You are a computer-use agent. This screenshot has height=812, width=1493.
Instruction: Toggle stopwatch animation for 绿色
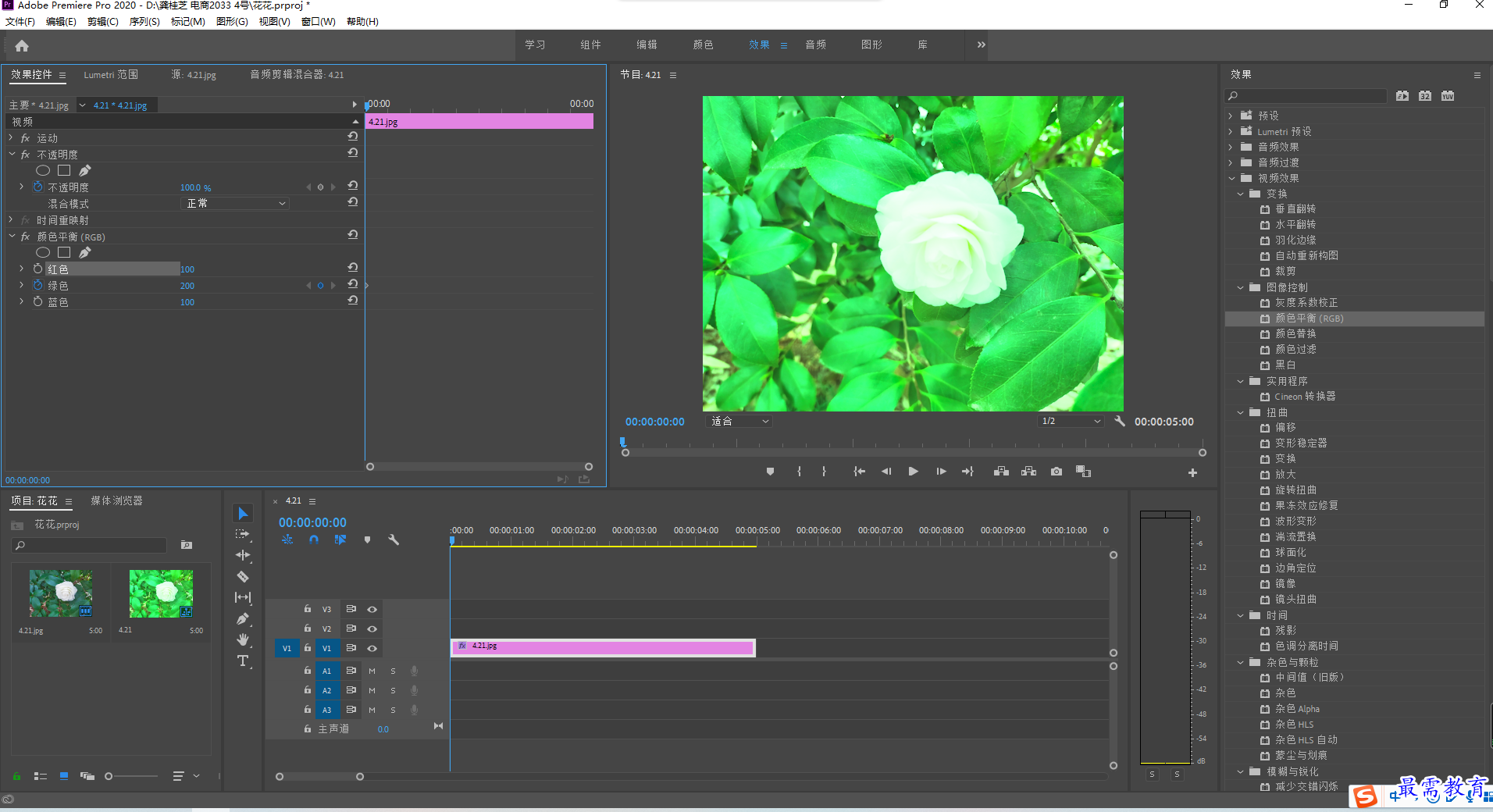pyautogui.click(x=37, y=285)
